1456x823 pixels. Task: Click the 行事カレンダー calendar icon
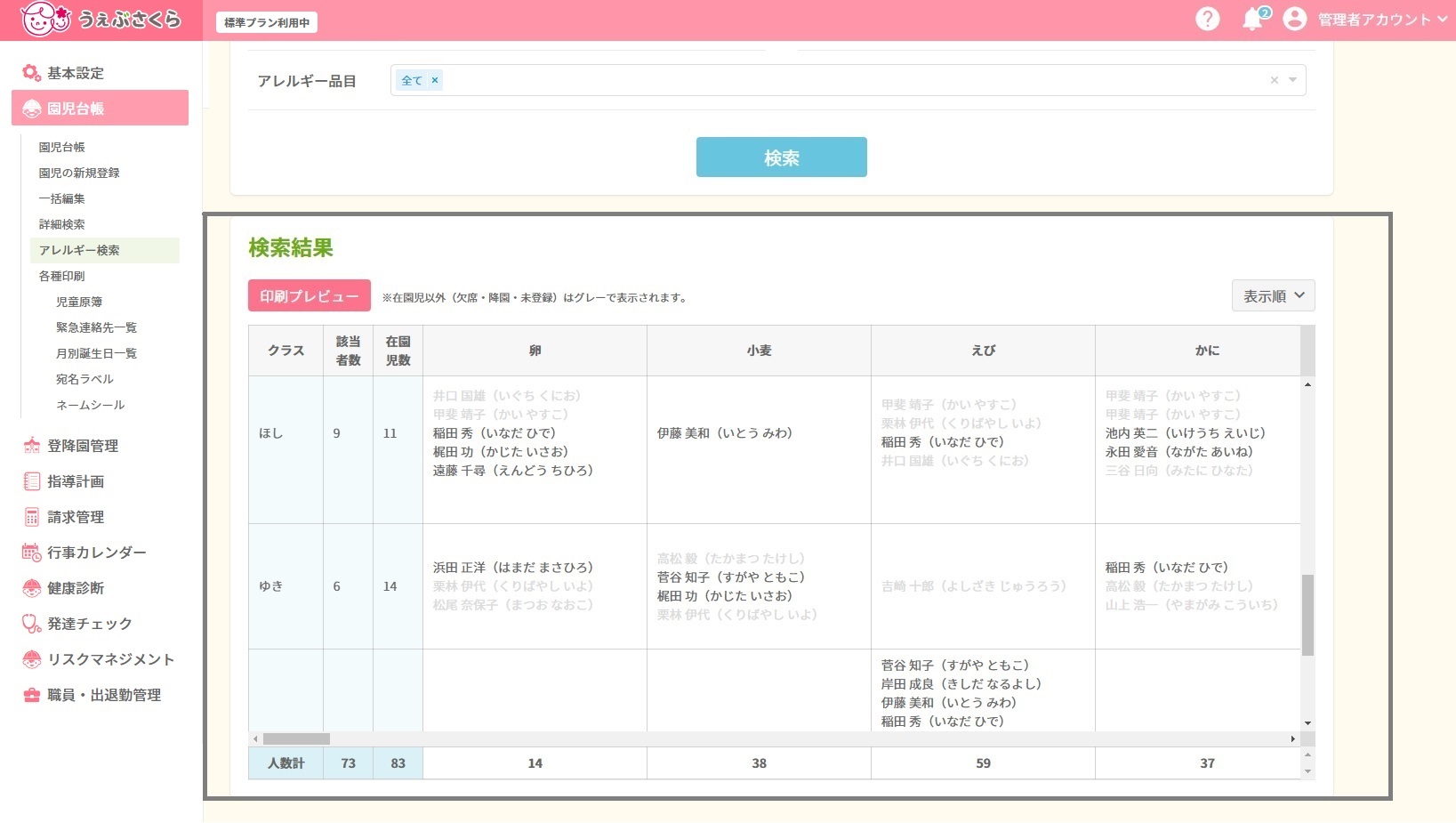(x=32, y=553)
